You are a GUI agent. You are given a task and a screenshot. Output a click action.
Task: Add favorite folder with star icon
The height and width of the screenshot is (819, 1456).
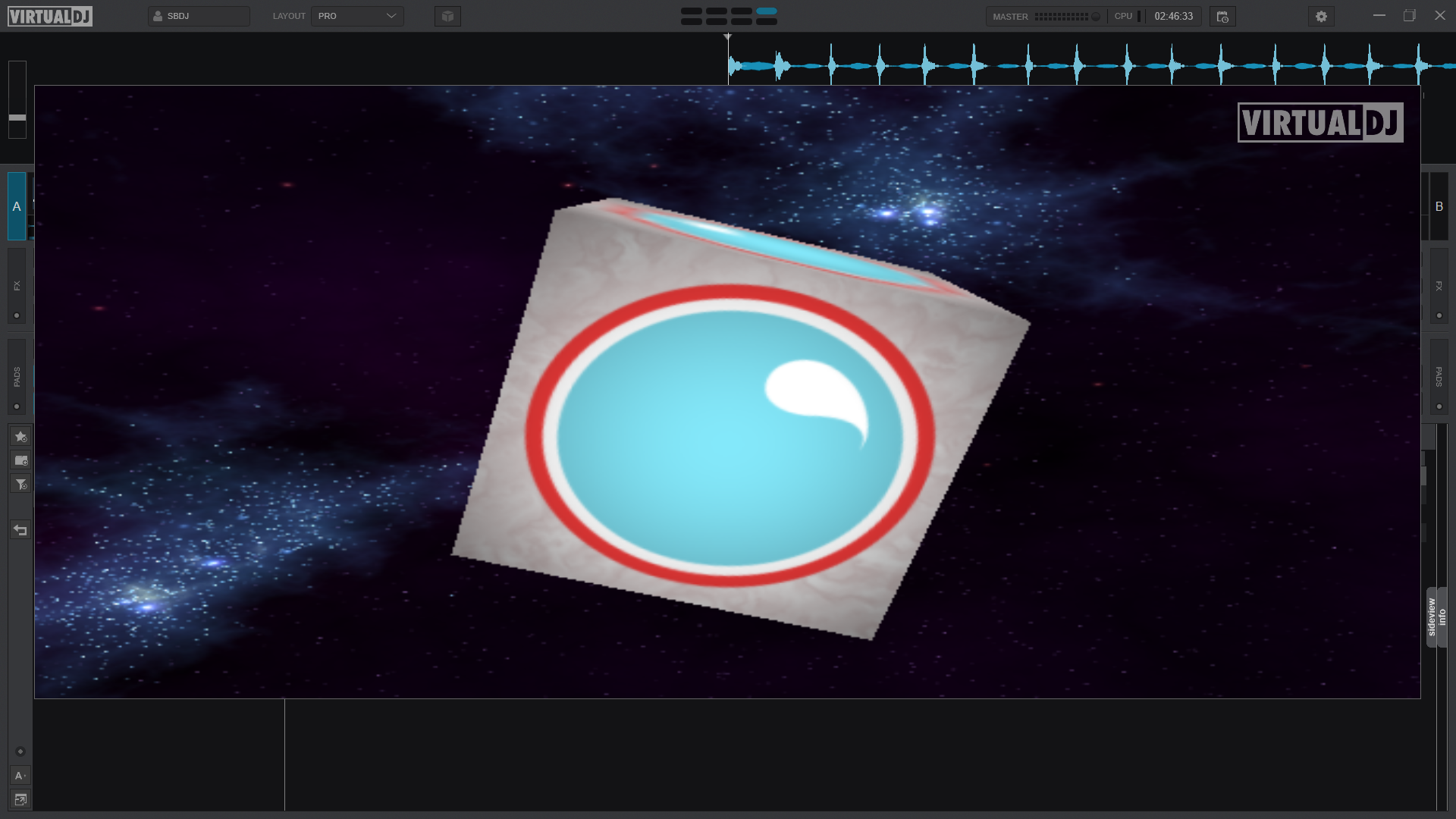(x=20, y=436)
